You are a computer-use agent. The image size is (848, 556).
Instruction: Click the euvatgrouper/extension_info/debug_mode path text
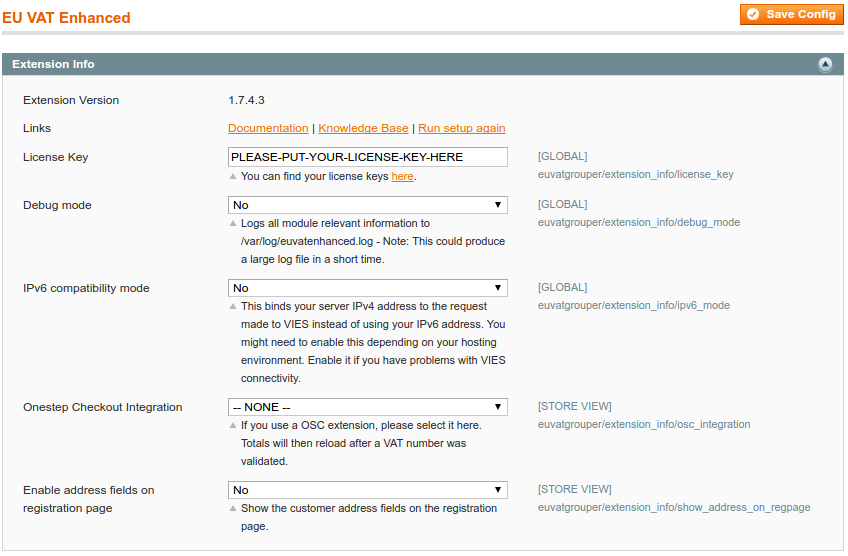(639, 222)
